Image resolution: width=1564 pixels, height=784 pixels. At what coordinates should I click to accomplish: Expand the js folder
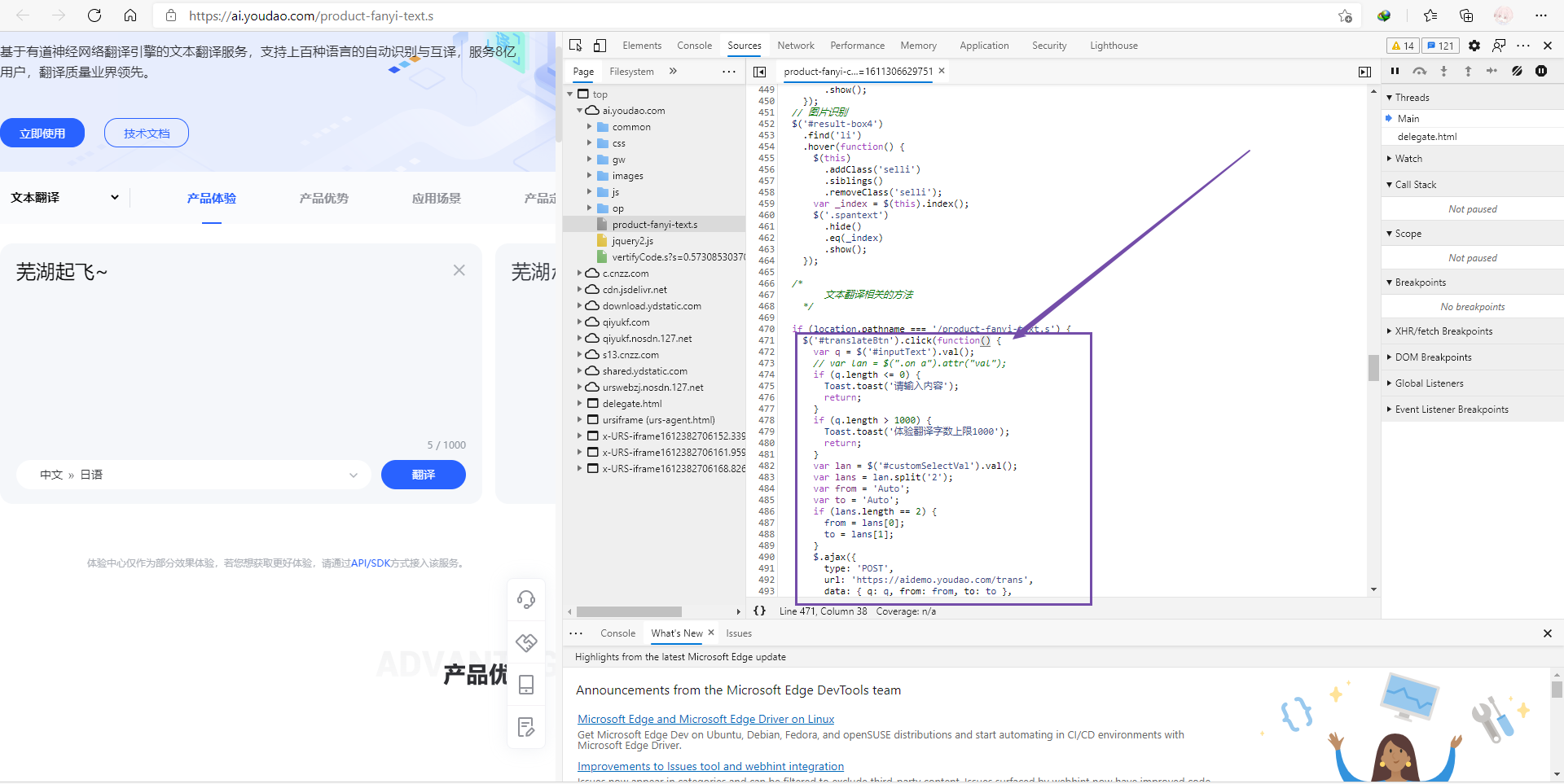click(590, 192)
